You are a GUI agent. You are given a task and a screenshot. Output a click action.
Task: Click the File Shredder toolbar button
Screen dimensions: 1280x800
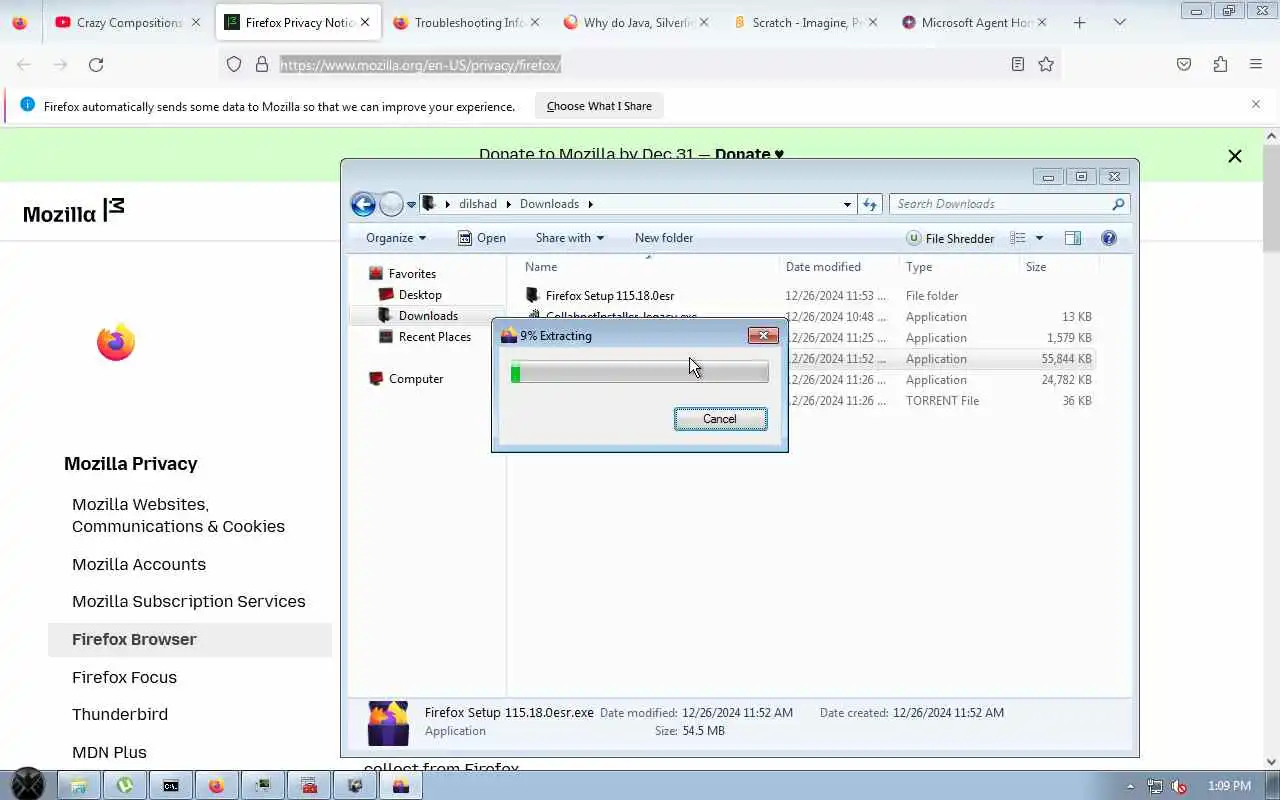[x=950, y=238]
